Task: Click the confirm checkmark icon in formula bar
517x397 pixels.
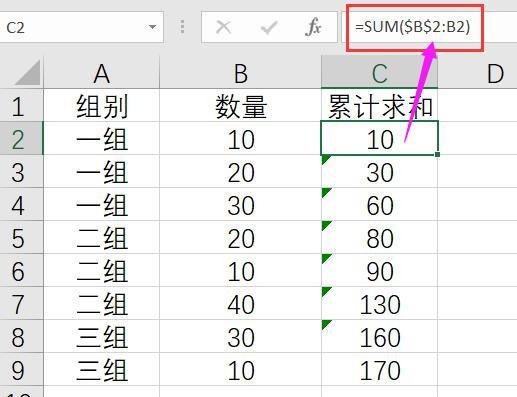Action: pyautogui.click(x=269, y=27)
